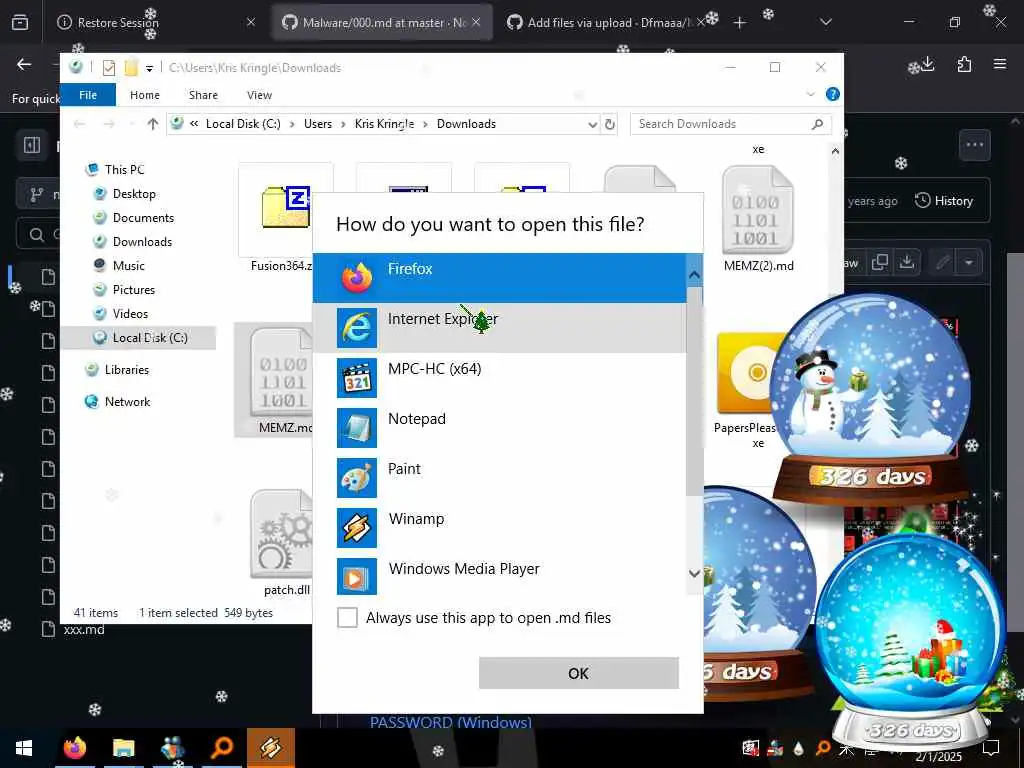The image size is (1024, 768).
Task: Expand the Explorer ribbon chevron
Action: click(x=810, y=94)
